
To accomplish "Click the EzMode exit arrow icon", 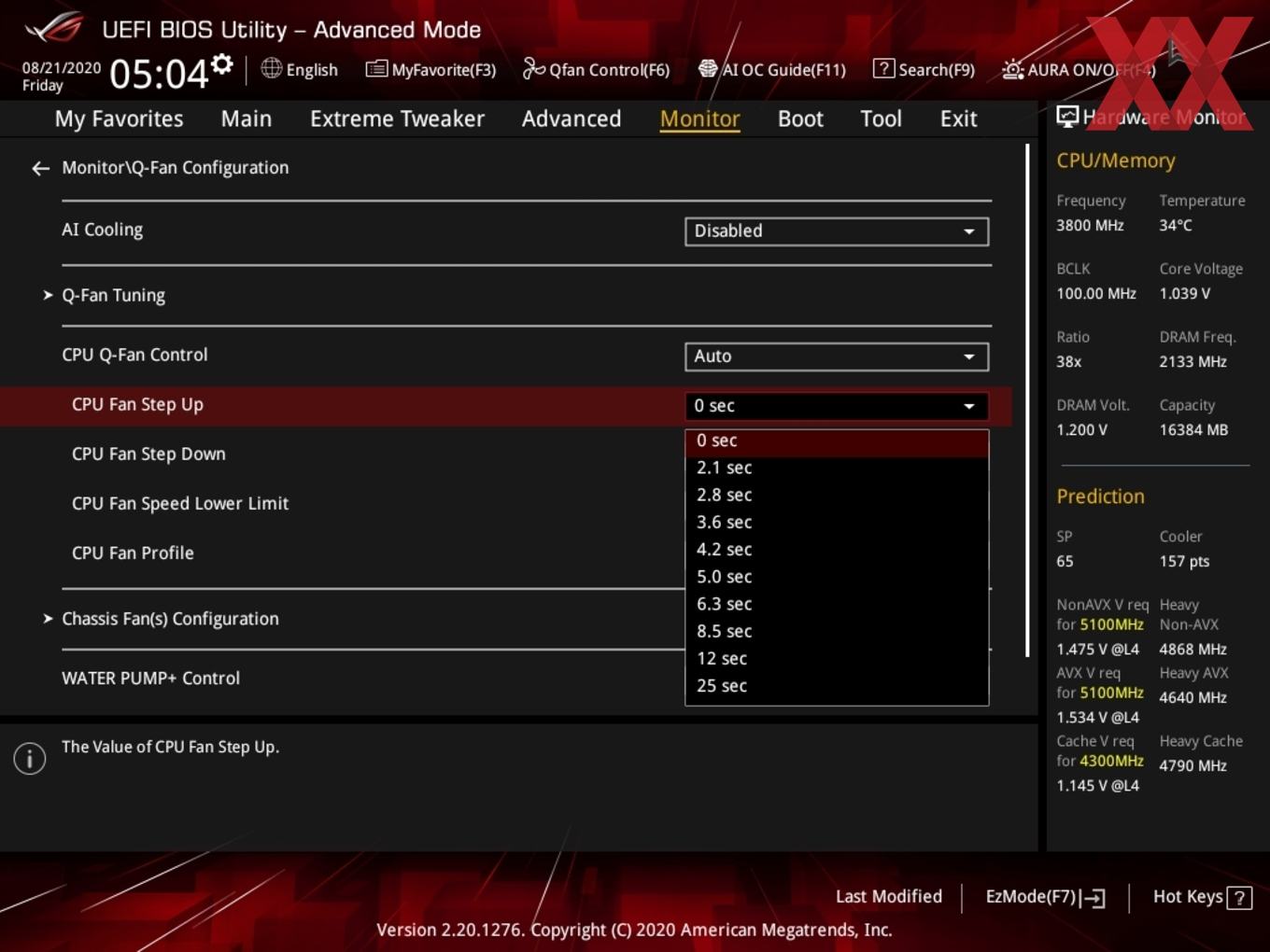I will coord(1094,898).
